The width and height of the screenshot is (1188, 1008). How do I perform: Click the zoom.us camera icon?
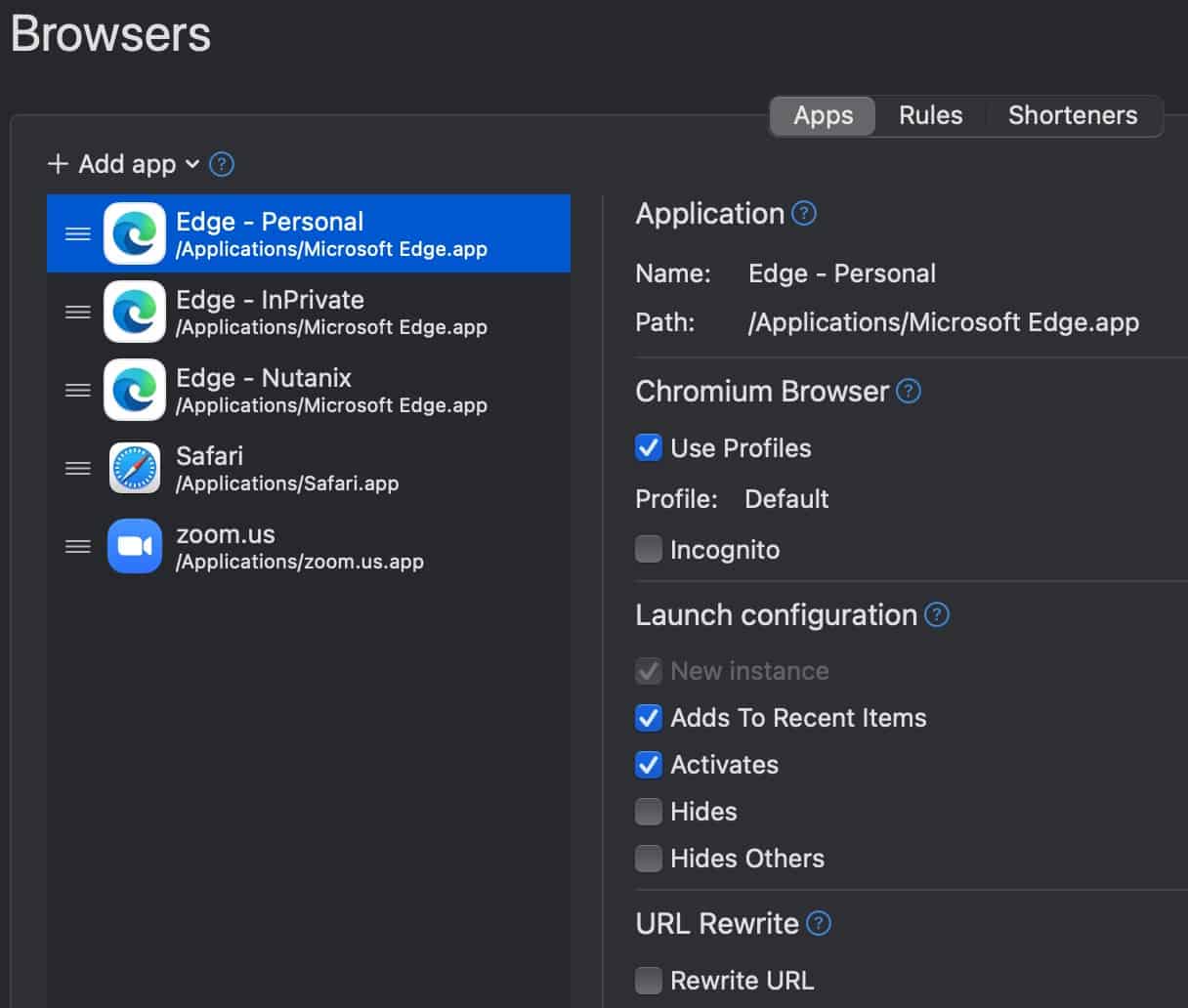(135, 546)
